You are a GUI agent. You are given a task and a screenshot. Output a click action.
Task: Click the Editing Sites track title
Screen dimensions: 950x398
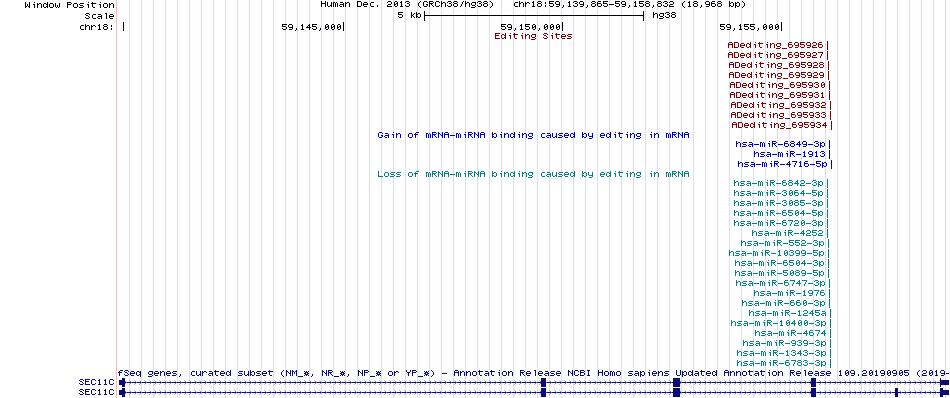[533, 36]
